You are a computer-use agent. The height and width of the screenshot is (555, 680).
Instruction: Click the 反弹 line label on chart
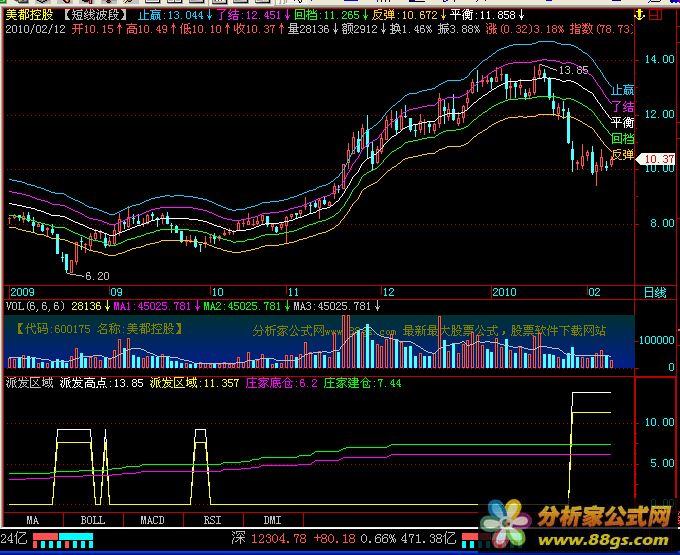point(622,154)
